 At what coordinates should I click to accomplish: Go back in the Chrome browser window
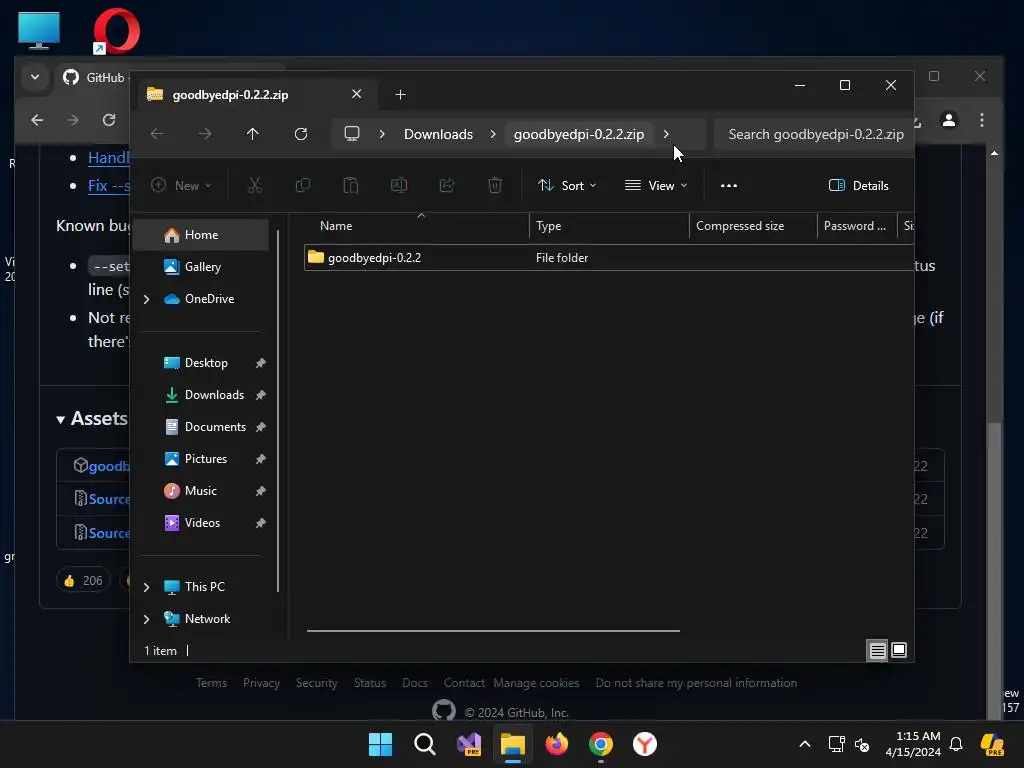tap(37, 120)
